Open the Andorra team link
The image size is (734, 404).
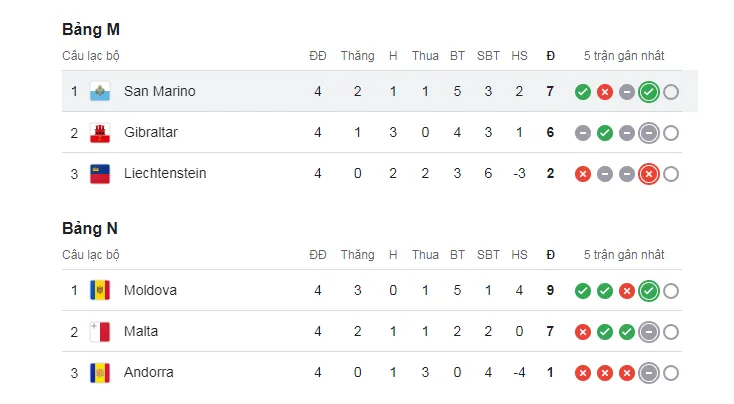click(148, 372)
